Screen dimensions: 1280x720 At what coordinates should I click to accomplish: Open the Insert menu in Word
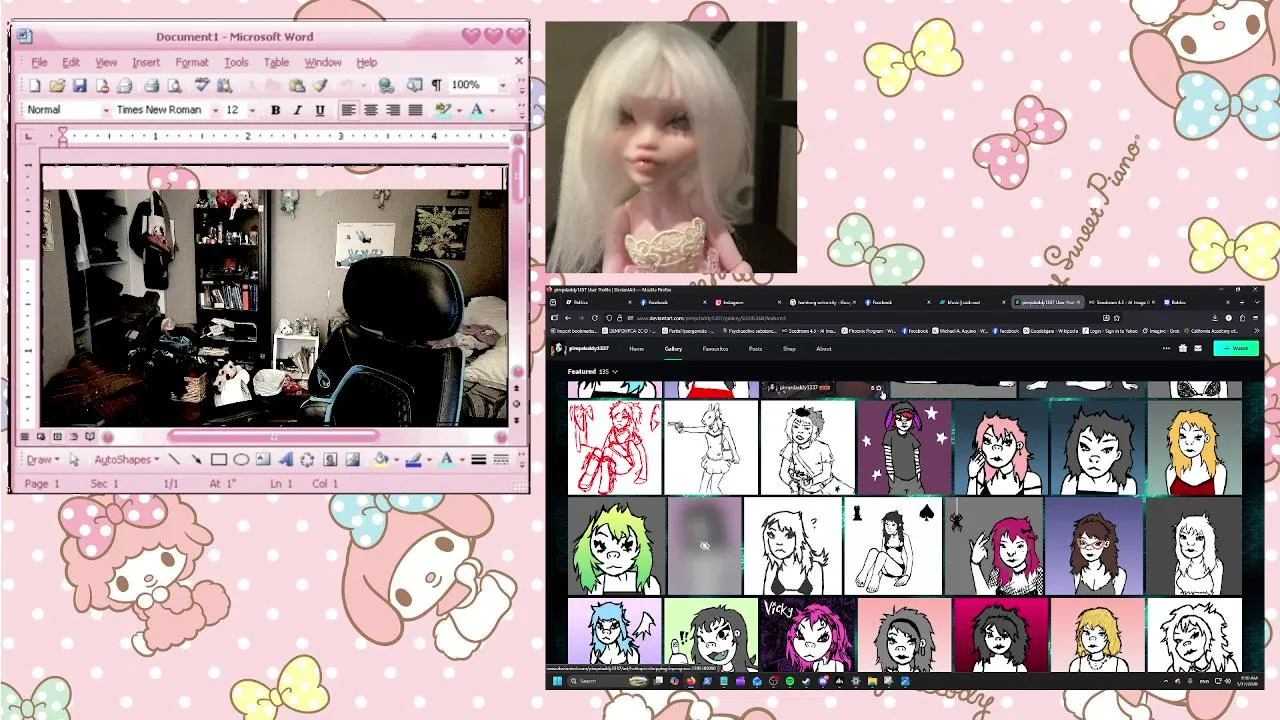(x=146, y=62)
